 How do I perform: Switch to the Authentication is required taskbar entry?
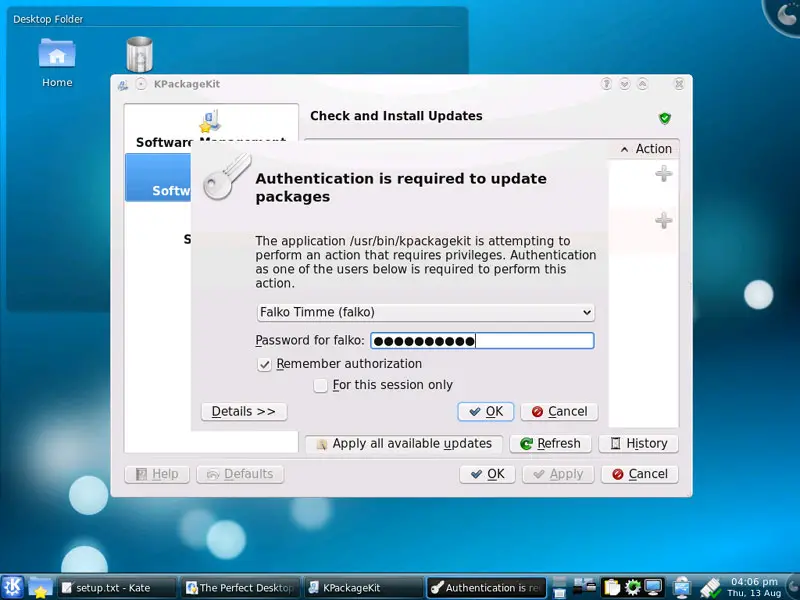click(x=487, y=588)
